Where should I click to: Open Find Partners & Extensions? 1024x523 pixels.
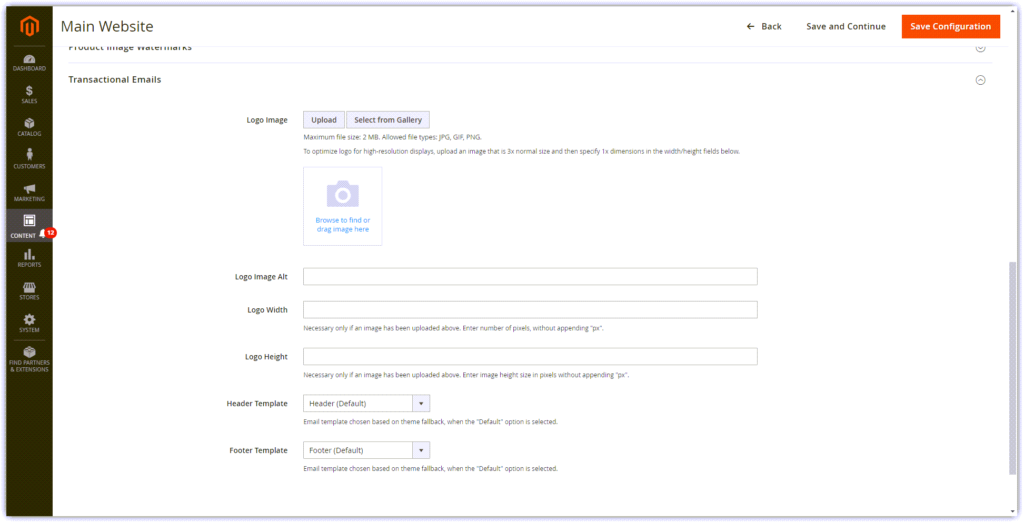[29, 360]
